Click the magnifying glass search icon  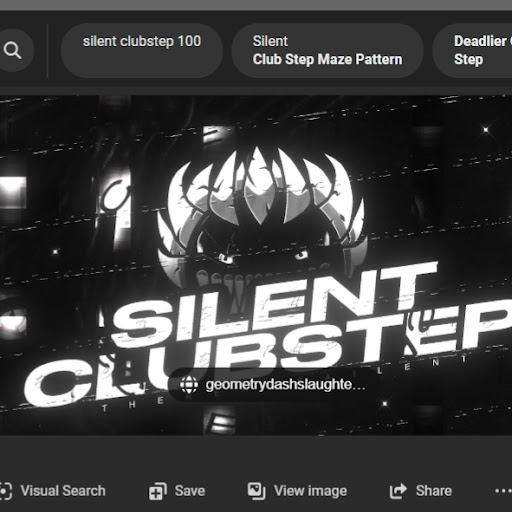point(13,50)
